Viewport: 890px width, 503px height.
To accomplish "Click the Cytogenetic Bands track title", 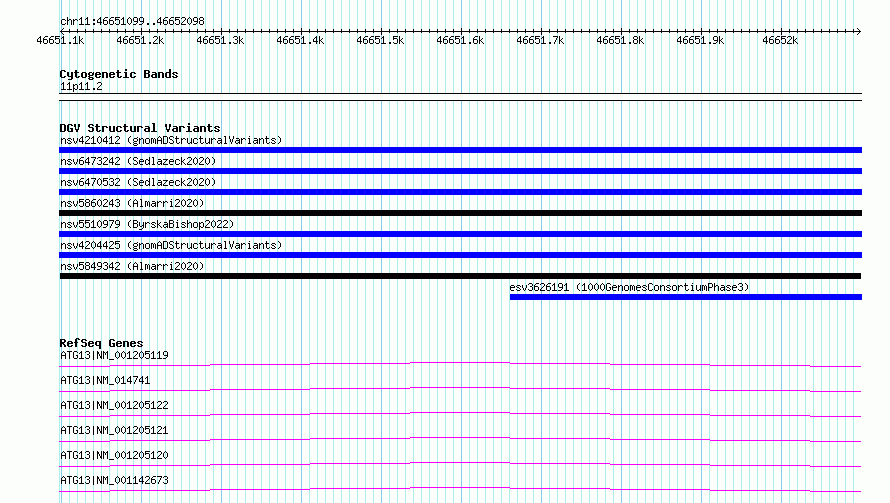I will [x=119, y=74].
